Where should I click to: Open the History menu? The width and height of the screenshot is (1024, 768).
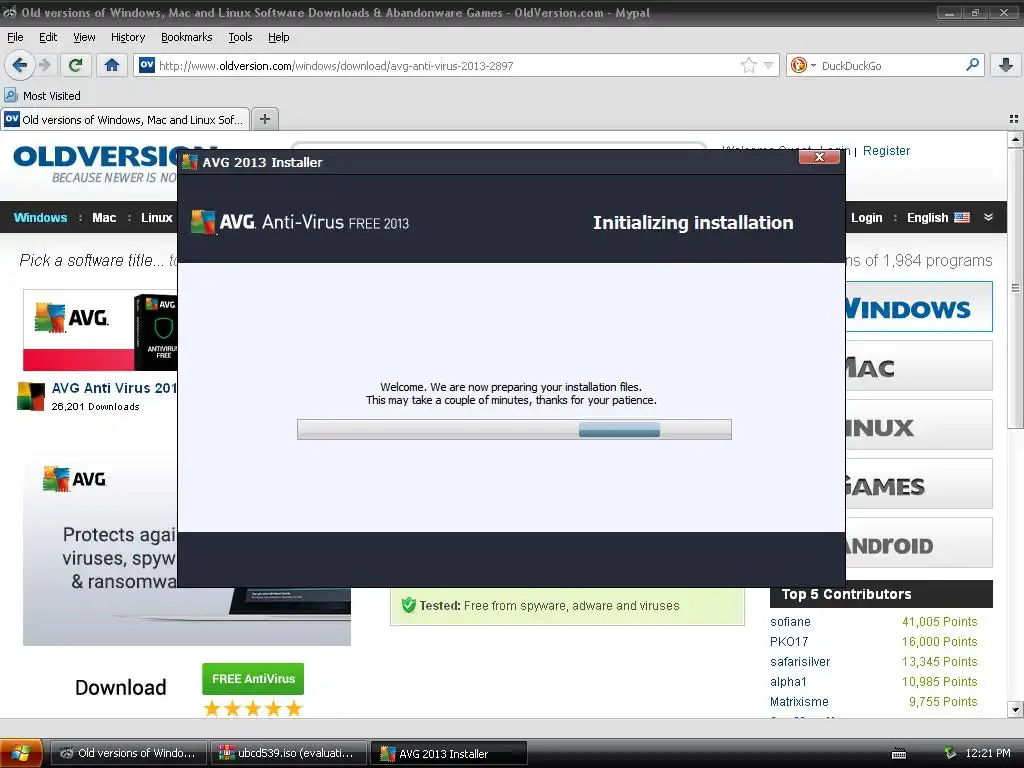127,37
